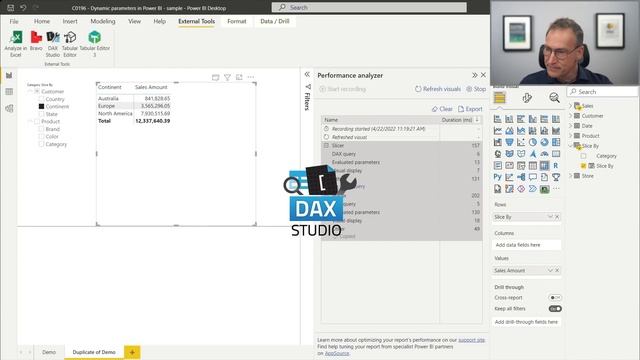Collapse the Slicer entry in Performance analyzer
This screenshot has width=640, height=360.
click(326, 145)
